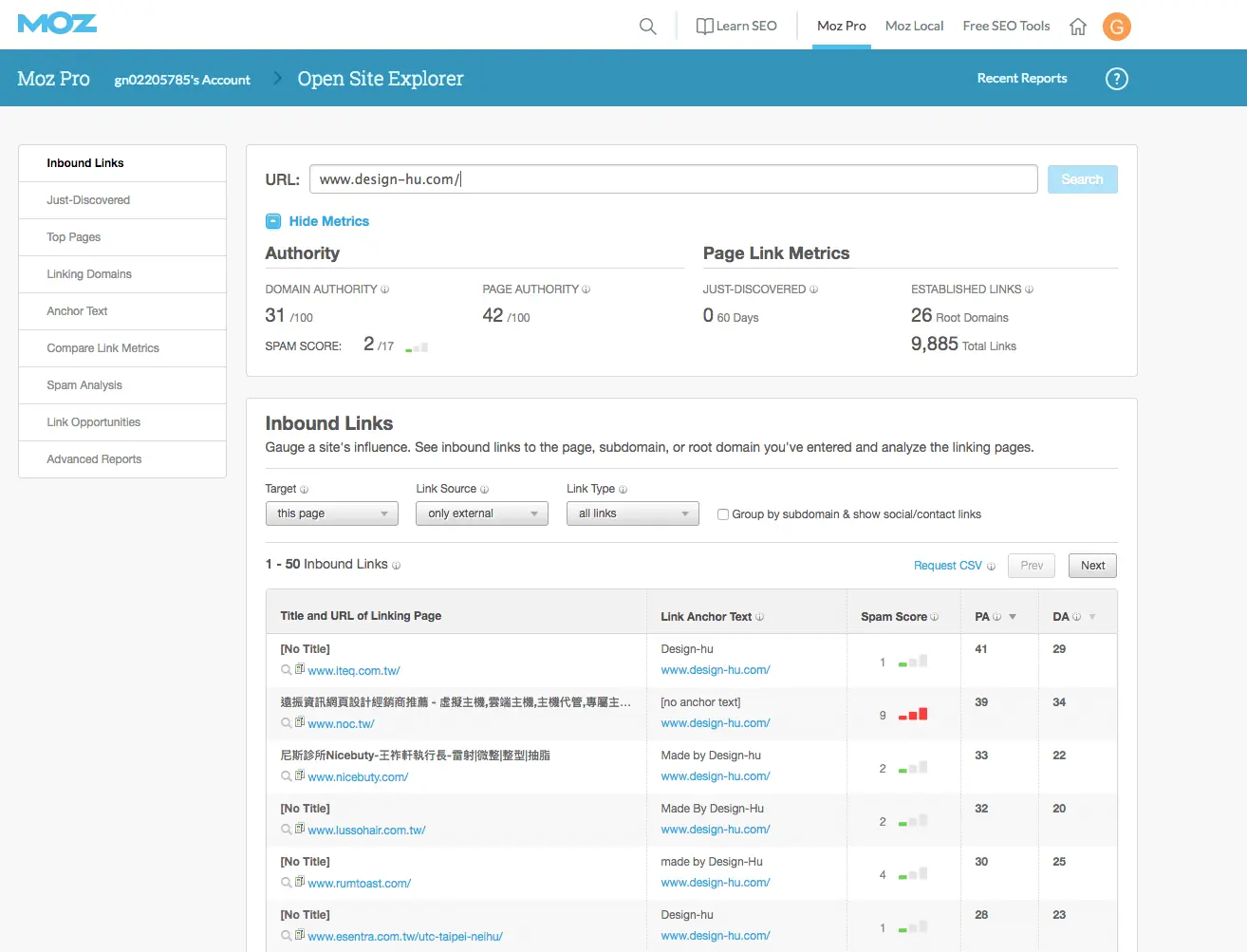This screenshot has width=1247, height=952.
Task: Click magnifier icon for www.iteq.com.tw row
Action: coord(286,670)
